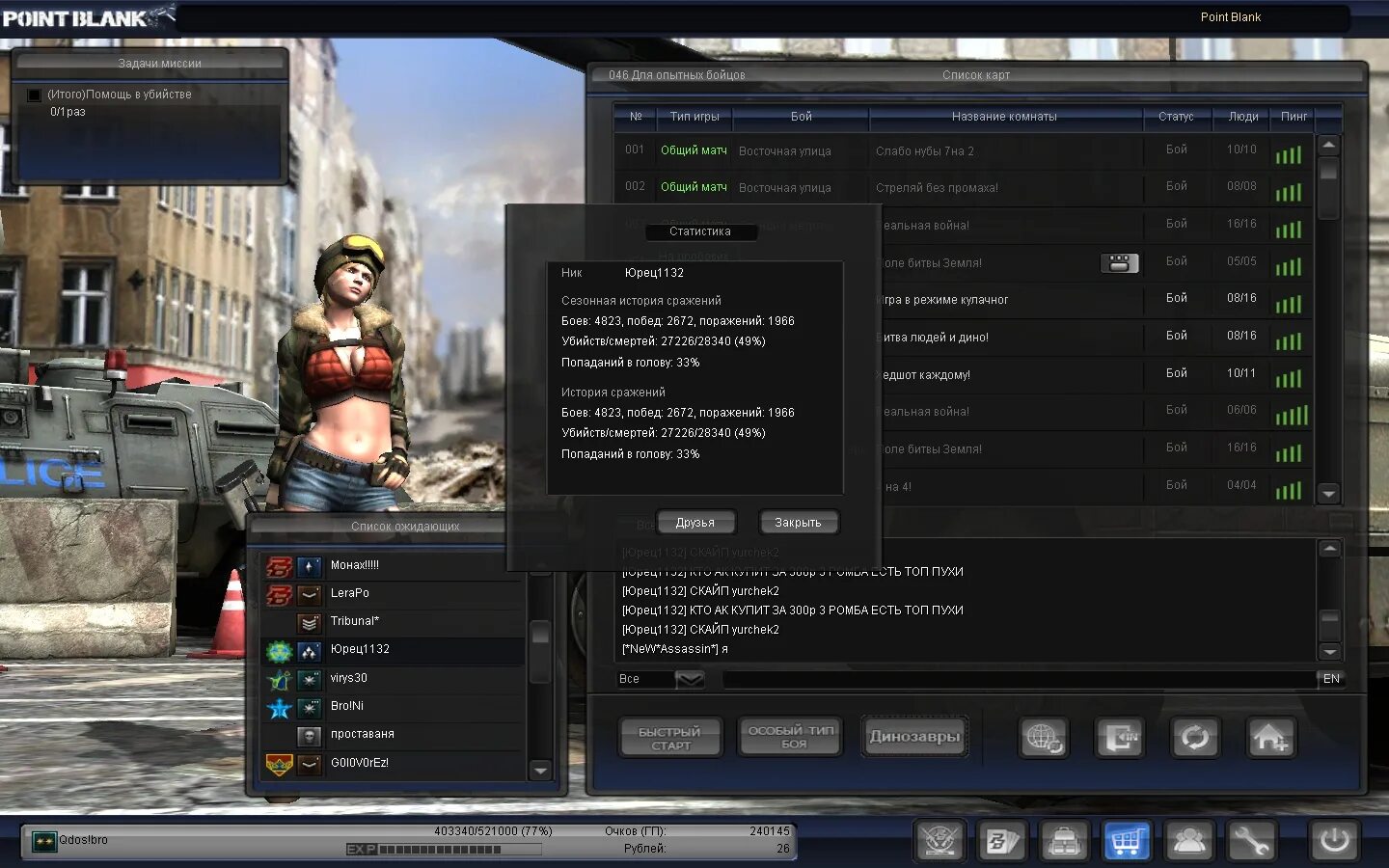This screenshot has height=868, width=1389.
Task: Click the server globe icon
Action: [1044, 739]
